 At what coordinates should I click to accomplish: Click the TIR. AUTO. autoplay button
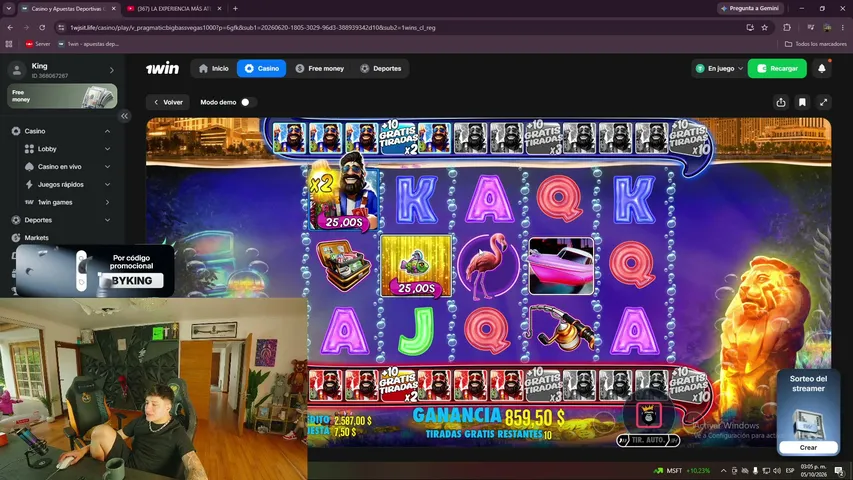tap(648, 440)
